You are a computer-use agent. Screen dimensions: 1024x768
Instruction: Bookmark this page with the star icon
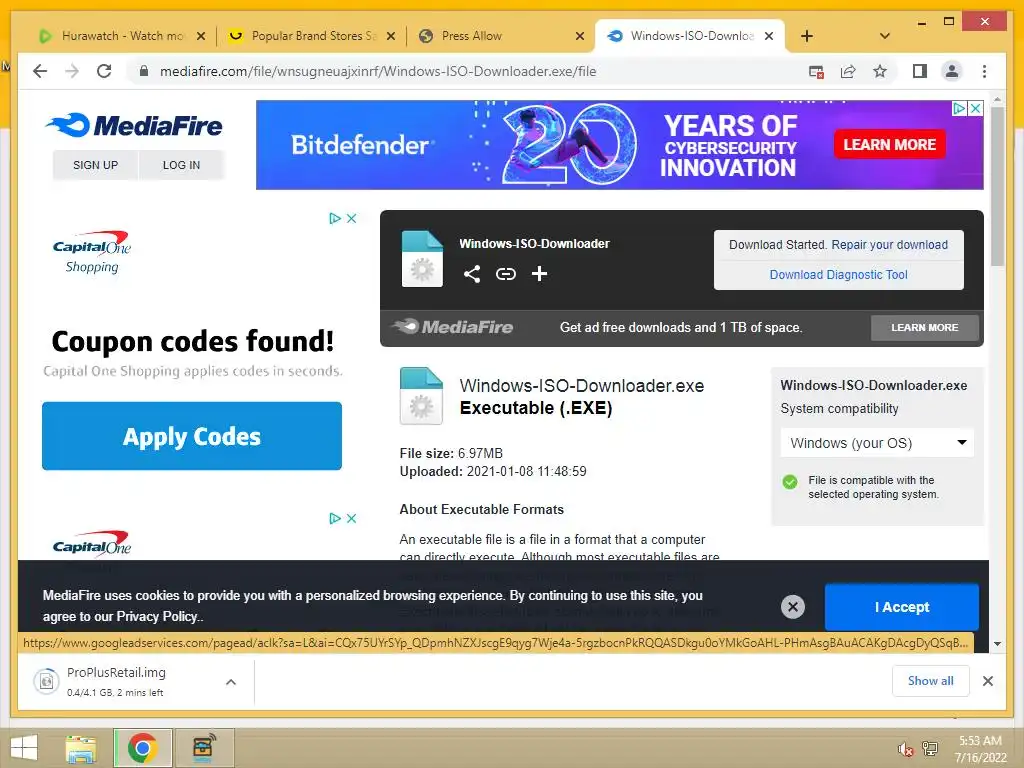[x=880, y=71]
